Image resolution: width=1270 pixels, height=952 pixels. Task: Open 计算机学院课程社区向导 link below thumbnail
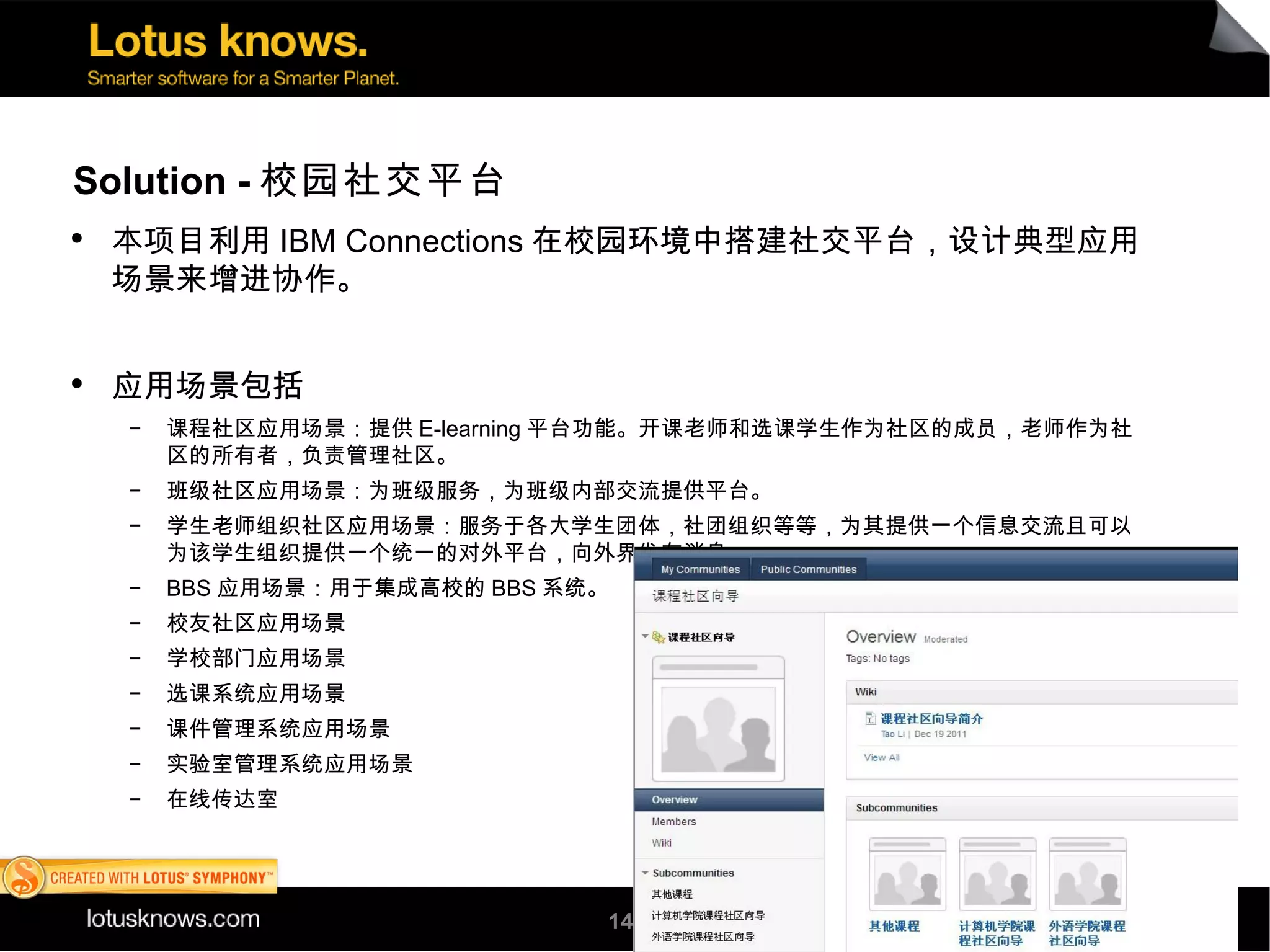pyautogui.click(x=997, y=933)
